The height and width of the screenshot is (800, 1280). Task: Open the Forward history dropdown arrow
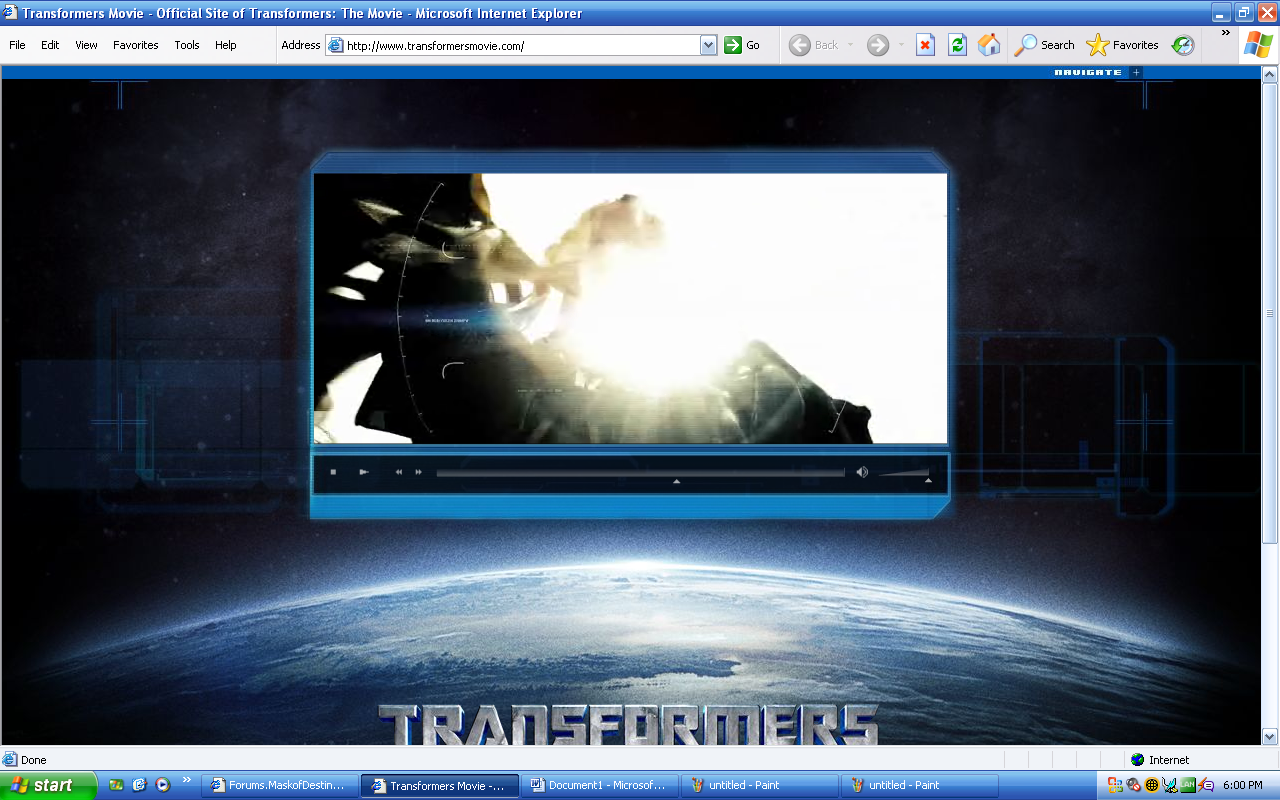[x=900, y=45]
